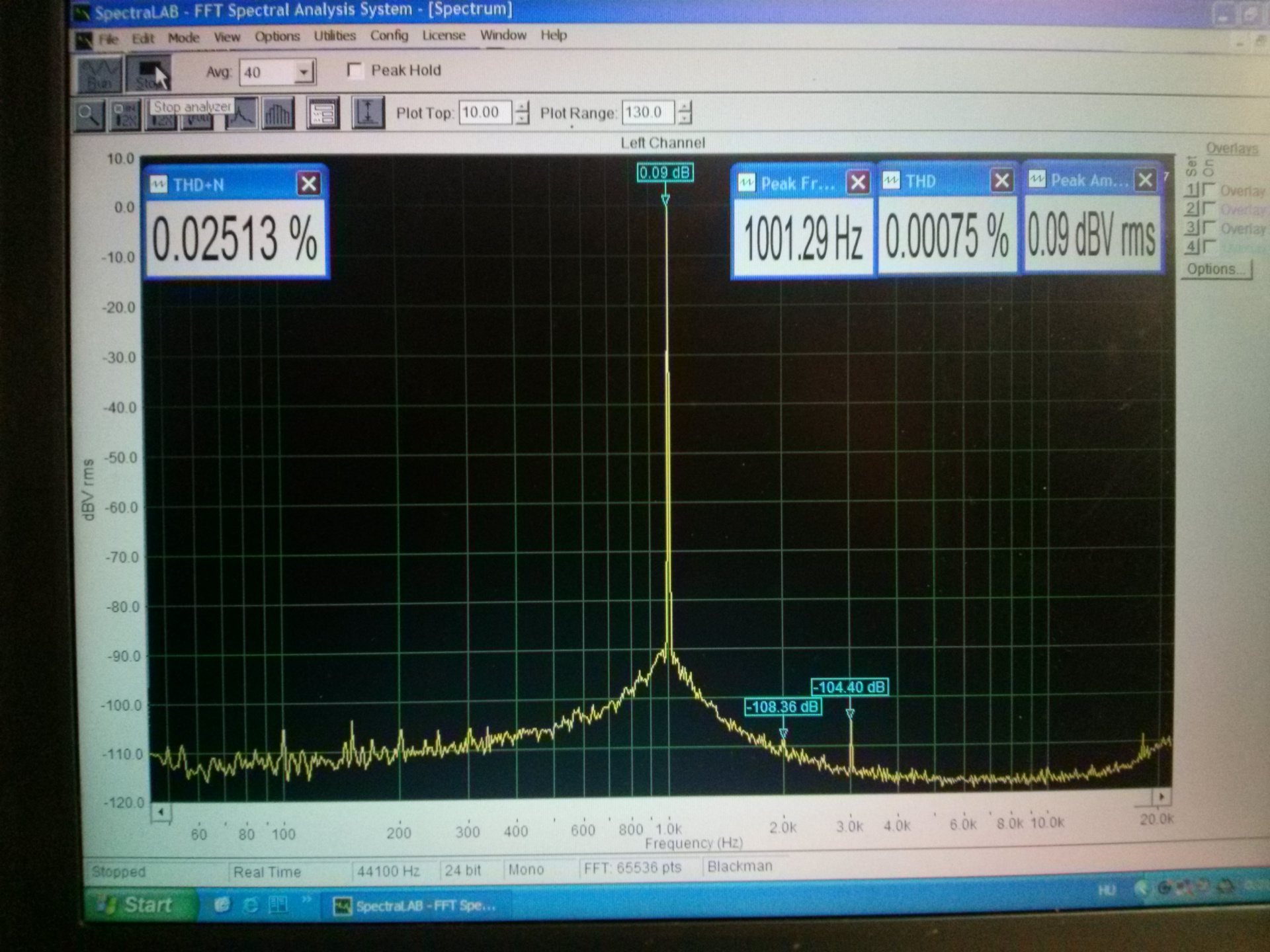Click the auto-scale vertical axis icon
The image size is (1270, 952).
pyautogui.click(x=368, y=112)
